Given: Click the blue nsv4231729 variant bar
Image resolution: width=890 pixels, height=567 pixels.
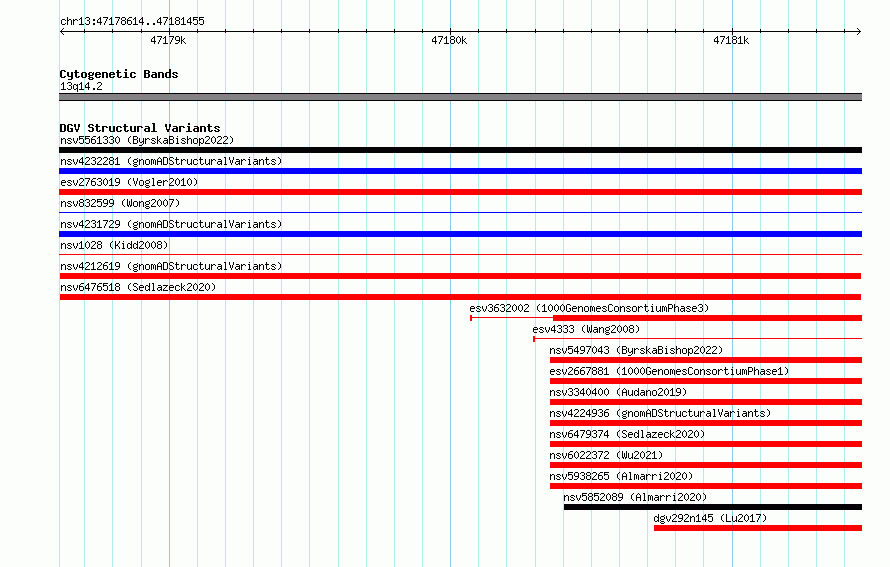Looking at the screenshot, I should pos(460,234).
